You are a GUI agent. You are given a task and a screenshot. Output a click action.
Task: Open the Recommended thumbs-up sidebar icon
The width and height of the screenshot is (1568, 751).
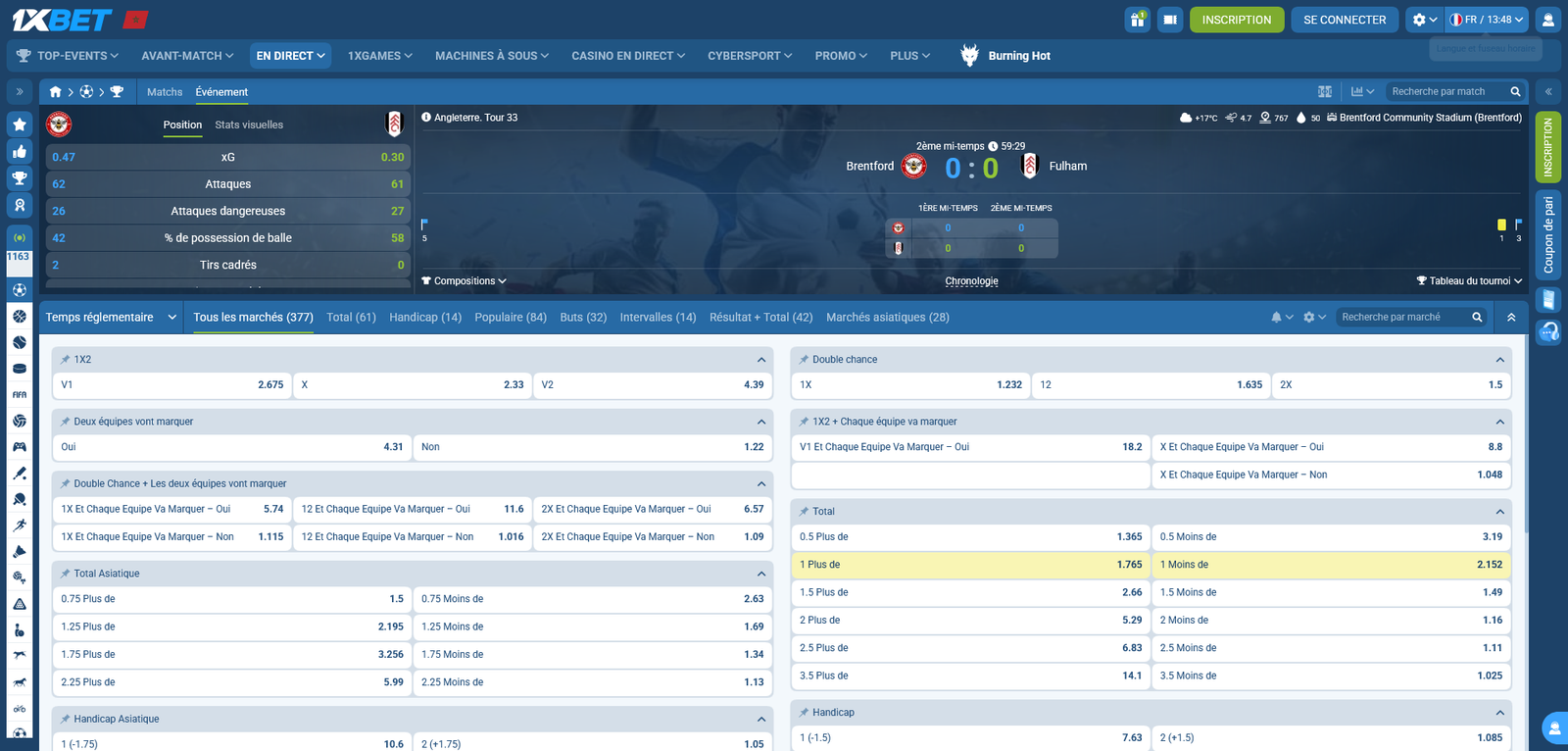tap(20, 151)
